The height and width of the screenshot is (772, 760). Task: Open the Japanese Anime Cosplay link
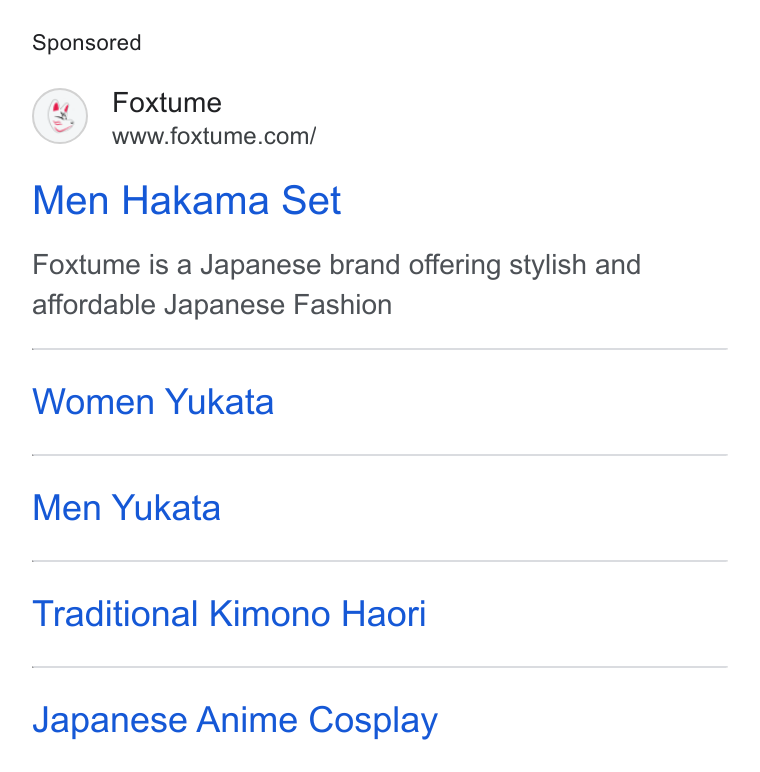(x=235, y=721)
